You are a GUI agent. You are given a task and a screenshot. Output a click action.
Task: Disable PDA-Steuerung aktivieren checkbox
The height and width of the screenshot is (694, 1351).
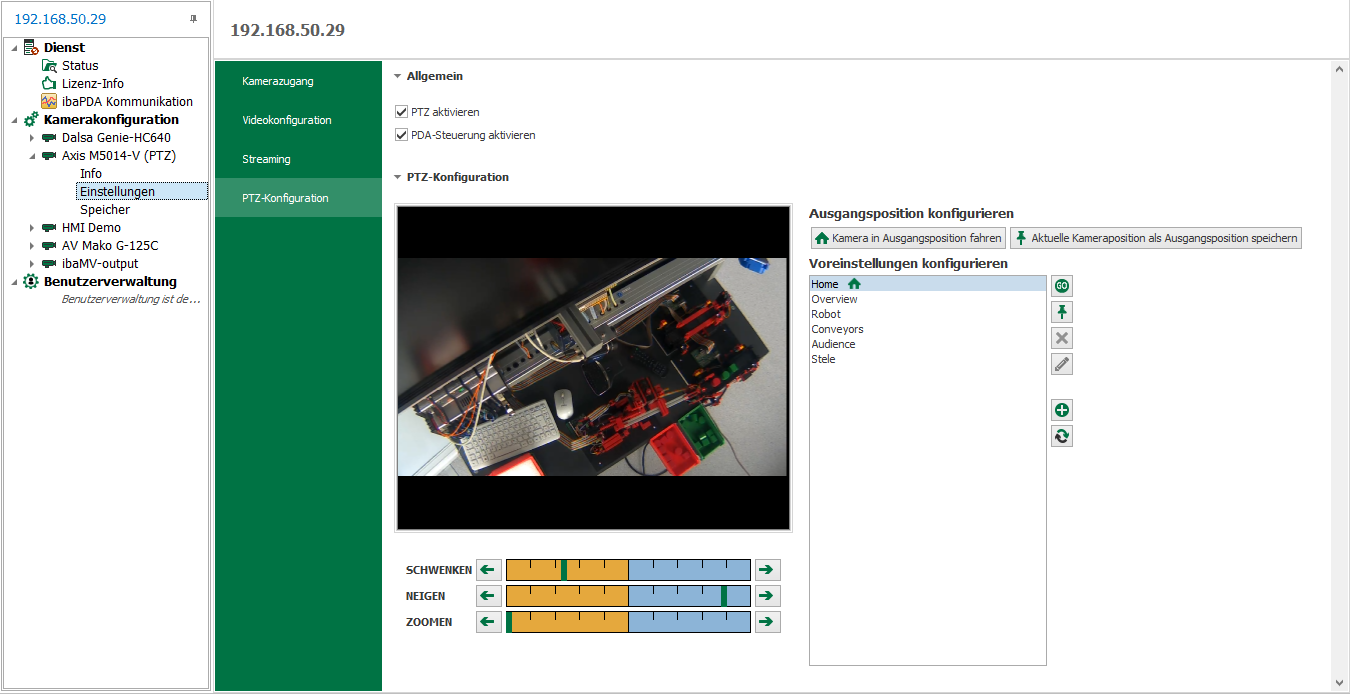[x=402, y=135]
